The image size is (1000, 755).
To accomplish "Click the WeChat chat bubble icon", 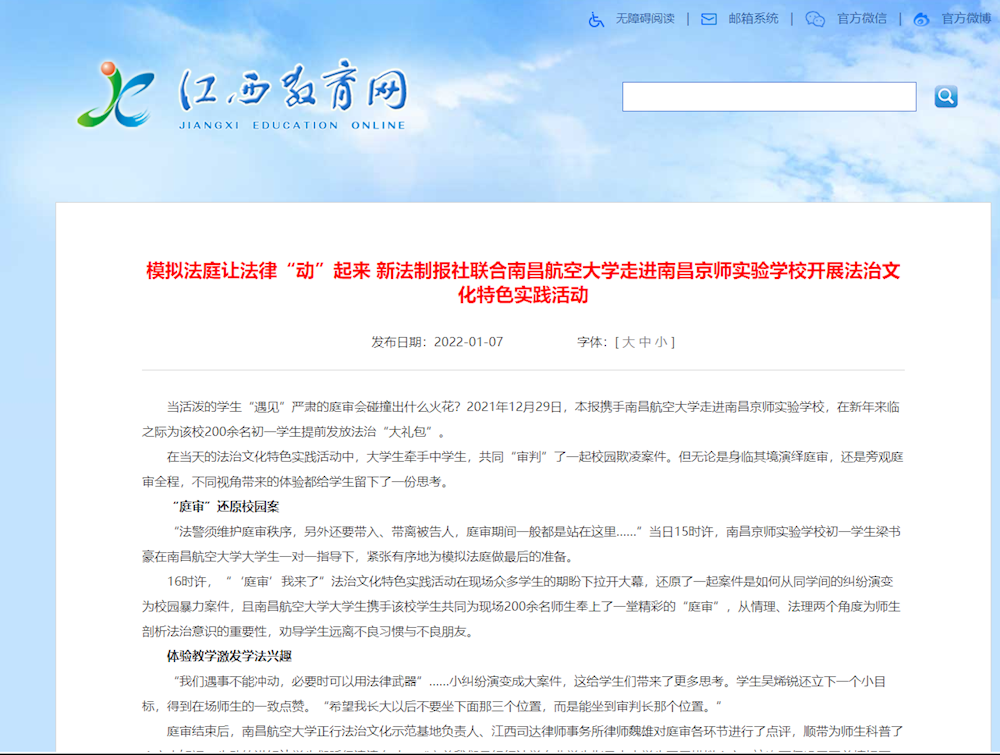I will pyautogui.click(x=815, y=19).
